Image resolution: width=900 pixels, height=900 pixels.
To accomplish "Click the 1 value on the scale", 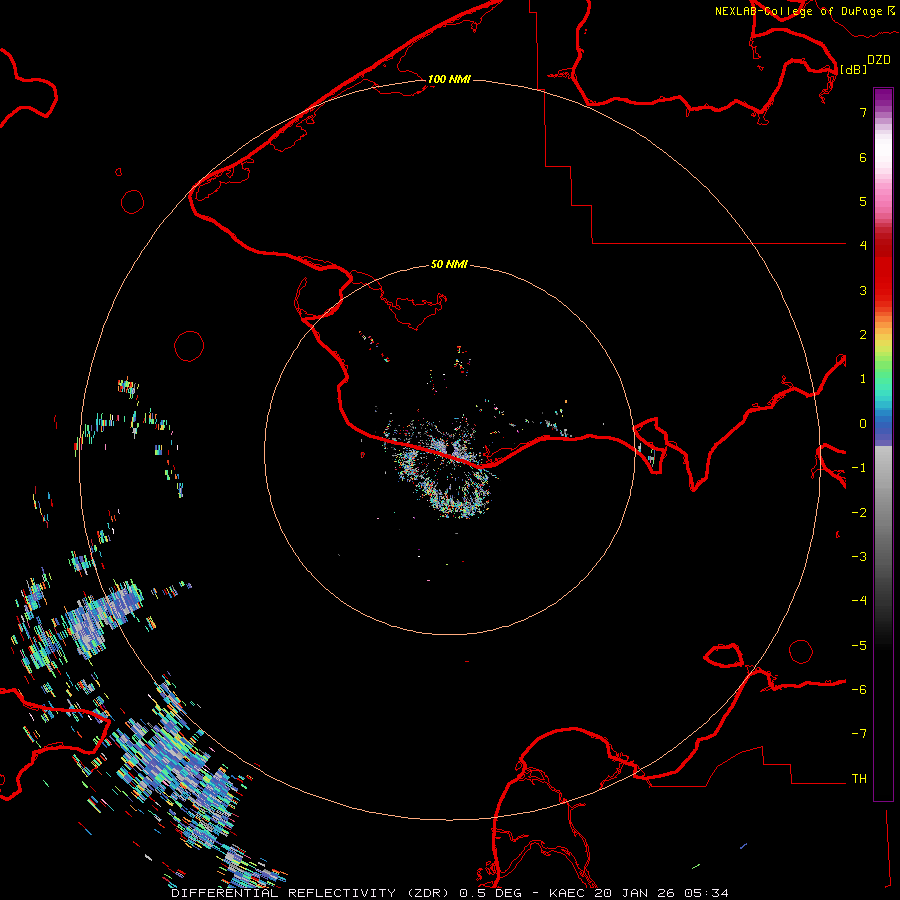I will (863, 379).
